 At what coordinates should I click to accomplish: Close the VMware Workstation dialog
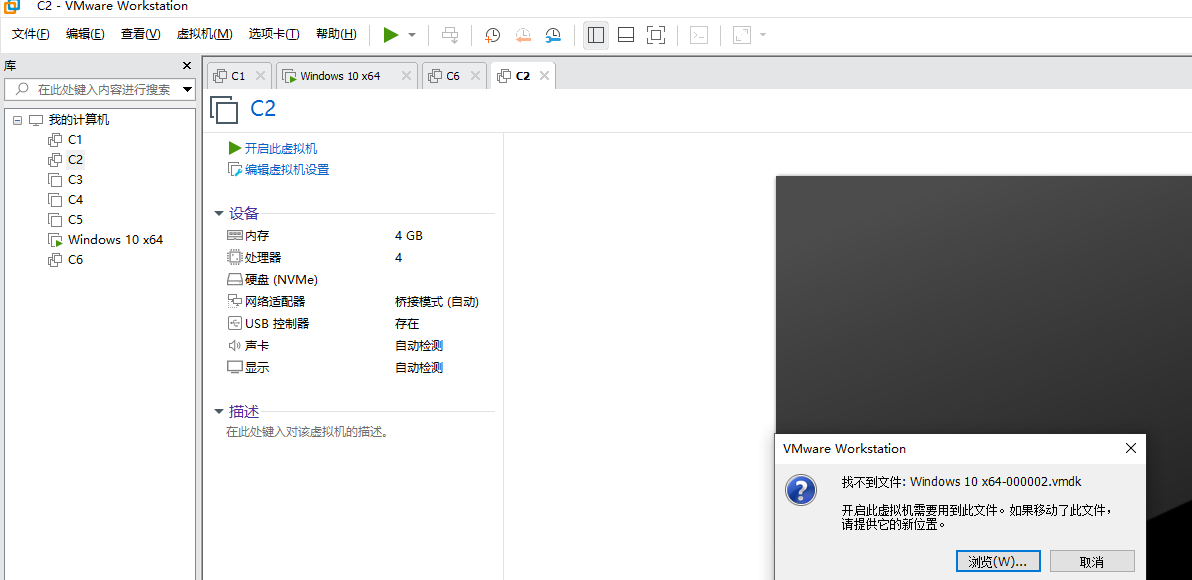click(1130, 448)
